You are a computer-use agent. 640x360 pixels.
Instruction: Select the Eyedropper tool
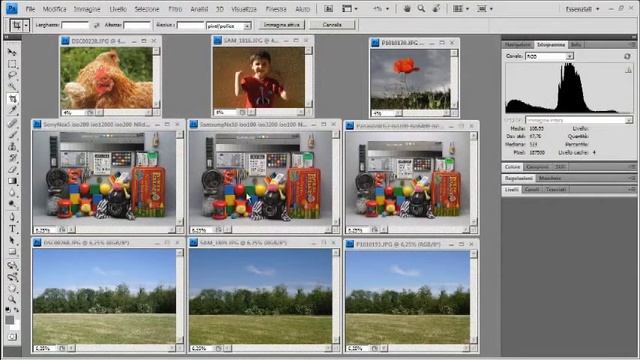coord(12,110)
